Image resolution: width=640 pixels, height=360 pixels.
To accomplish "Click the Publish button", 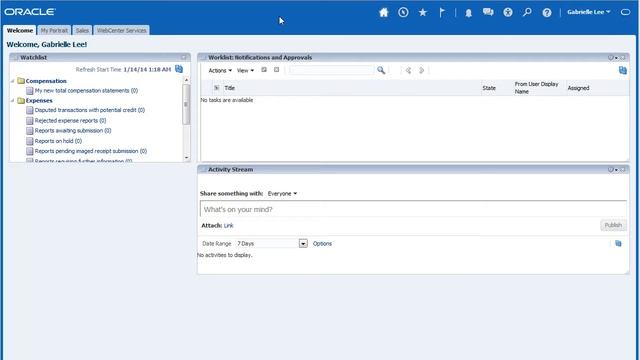I will [613, 225].
